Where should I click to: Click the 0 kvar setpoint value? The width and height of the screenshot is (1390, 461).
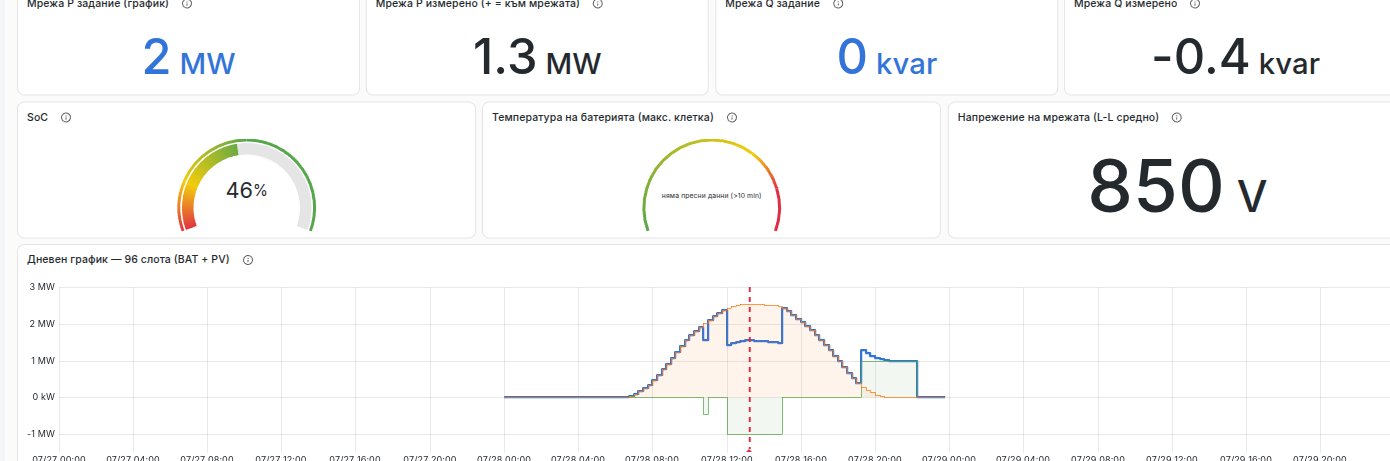tap(887, 58)
